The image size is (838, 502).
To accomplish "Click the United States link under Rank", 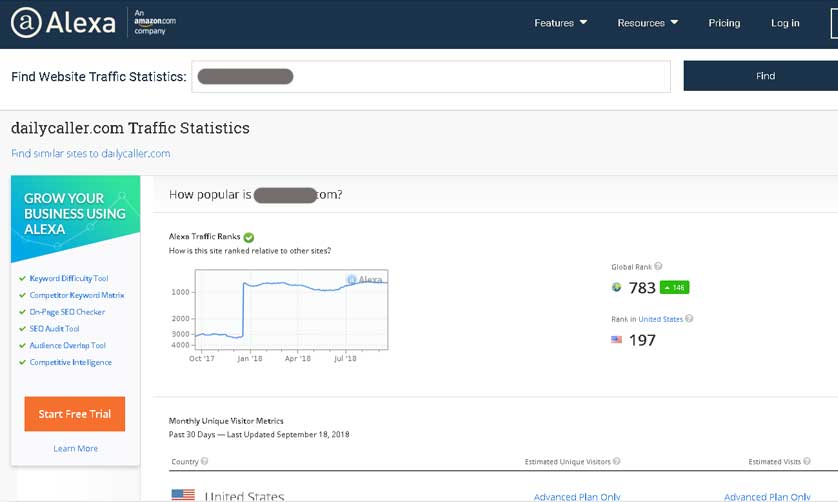I will [x=660, y=319].
